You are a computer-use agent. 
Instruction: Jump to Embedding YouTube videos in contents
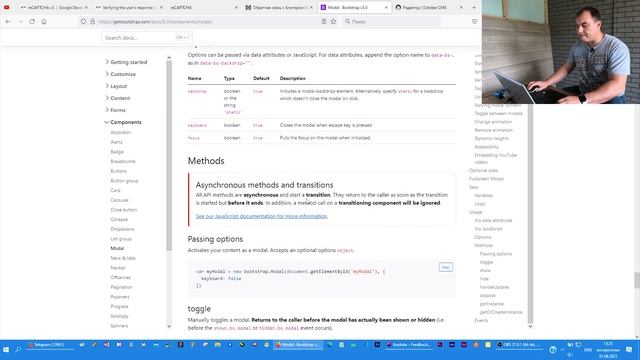[x=496, y=158]
